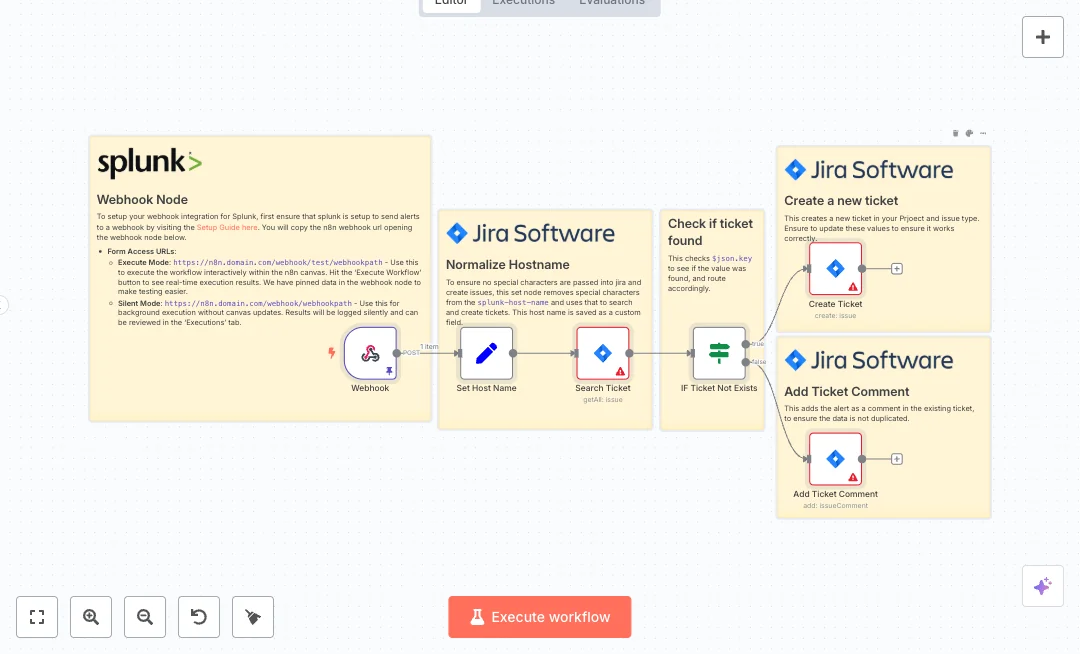Viewport: 1080px width, 654px height.
Task: Select the Add Ticket Comment node
Action: coord(835,459)
